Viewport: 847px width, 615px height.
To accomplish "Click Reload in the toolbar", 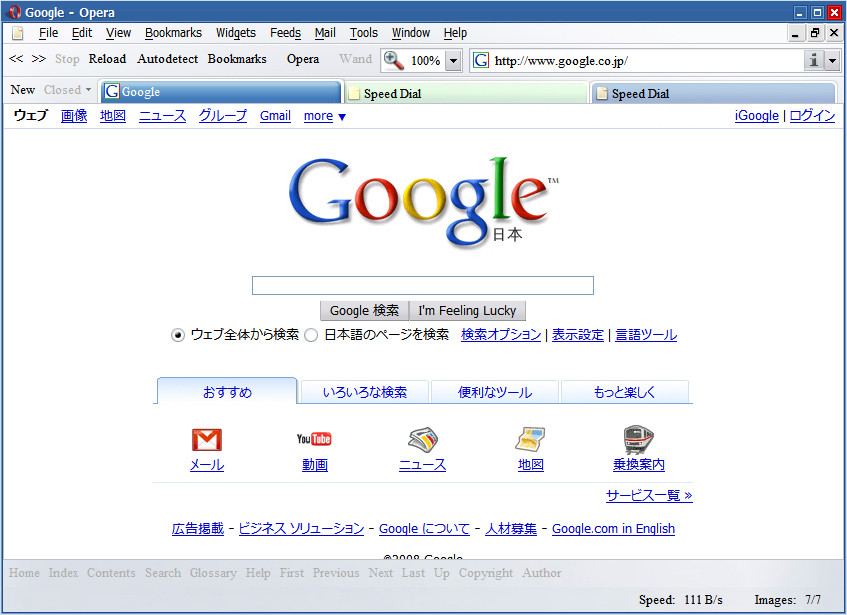I will tap(107, 59).
